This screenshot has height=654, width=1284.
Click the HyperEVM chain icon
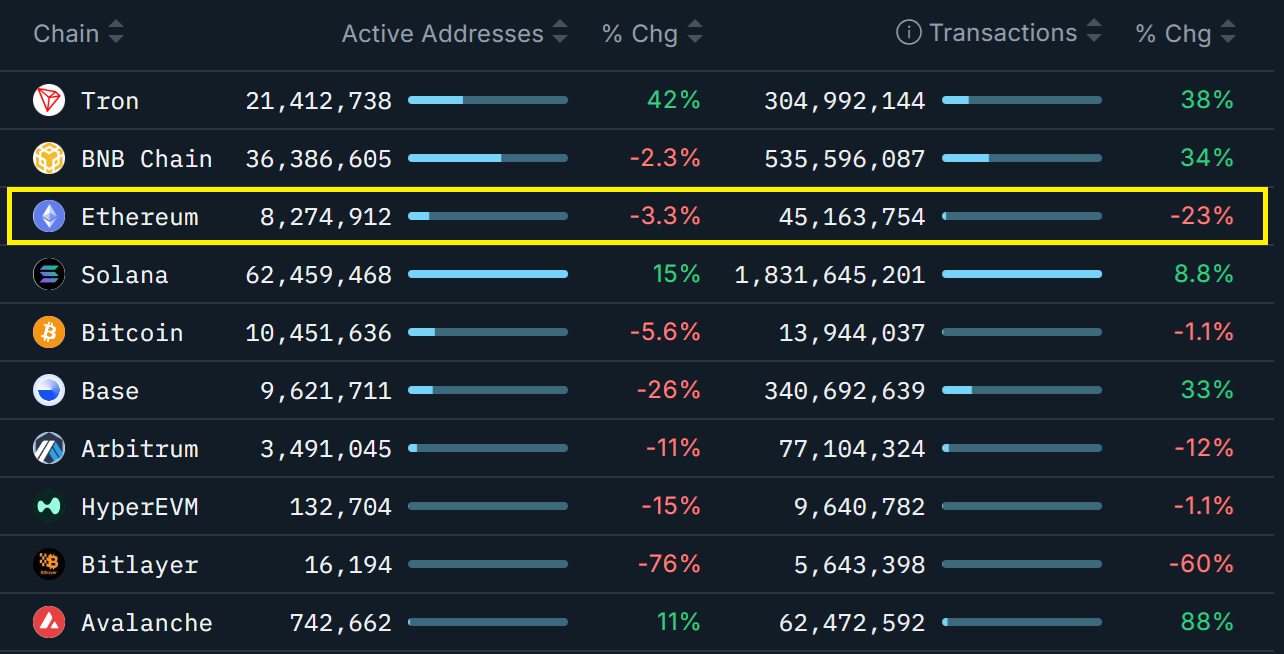[x=48, y=506]
